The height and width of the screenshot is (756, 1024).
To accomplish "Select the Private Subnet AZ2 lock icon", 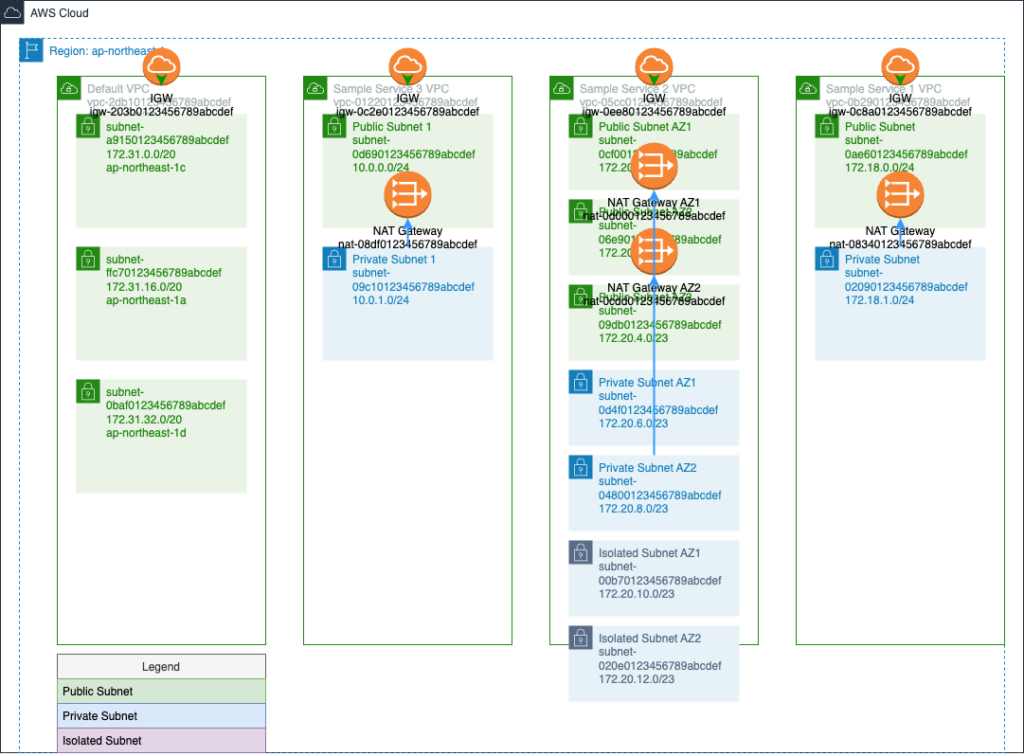I will (581, 467).
